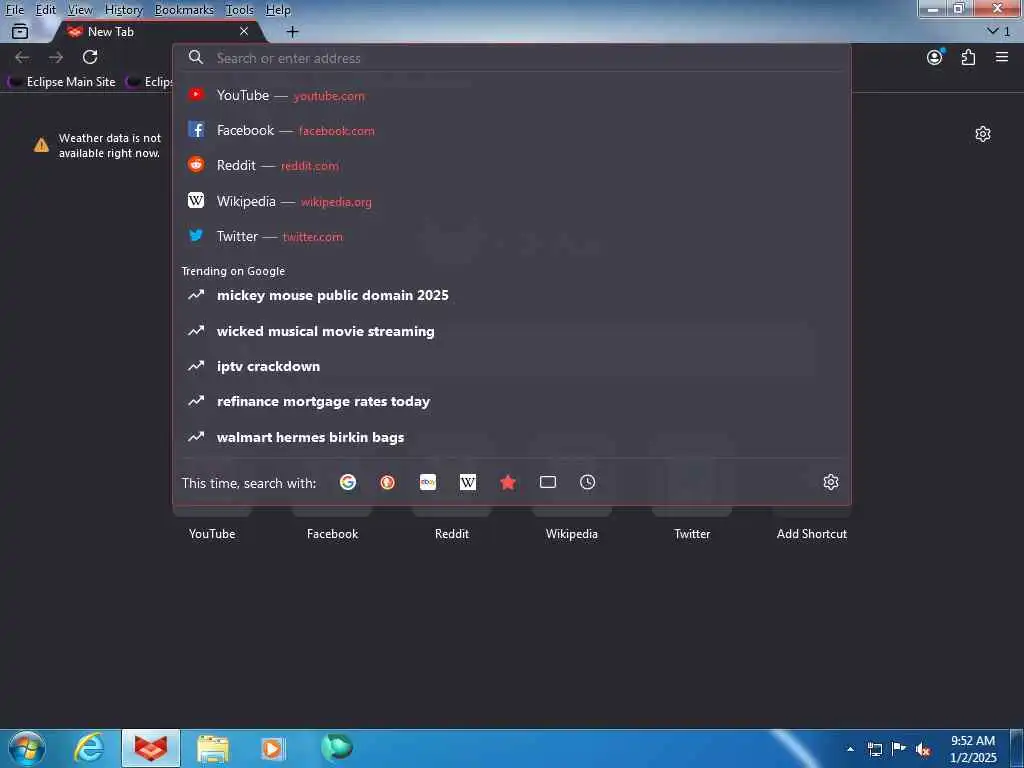Open the Help menu

[x=278, y=10]
